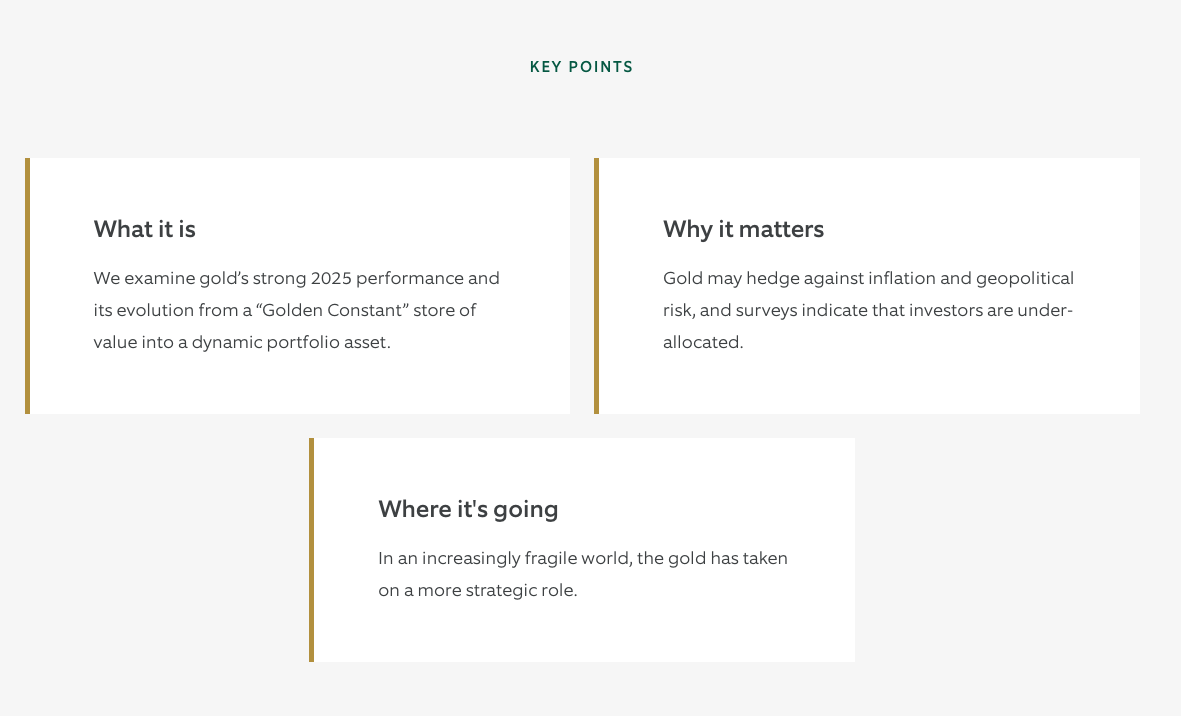Click the gold bar beside What it is

tap(27, 286)
